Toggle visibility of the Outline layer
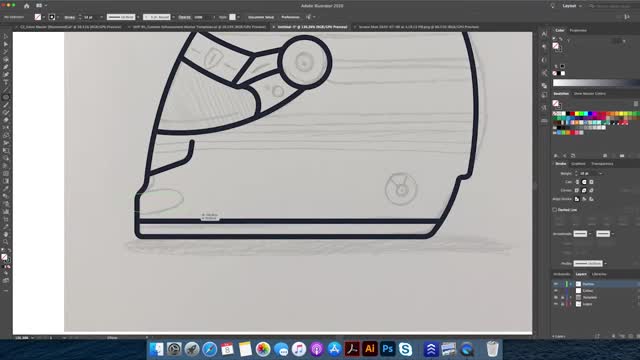This screenshot has height=360, width=640. pyautogui.click(x=556, y=284)
